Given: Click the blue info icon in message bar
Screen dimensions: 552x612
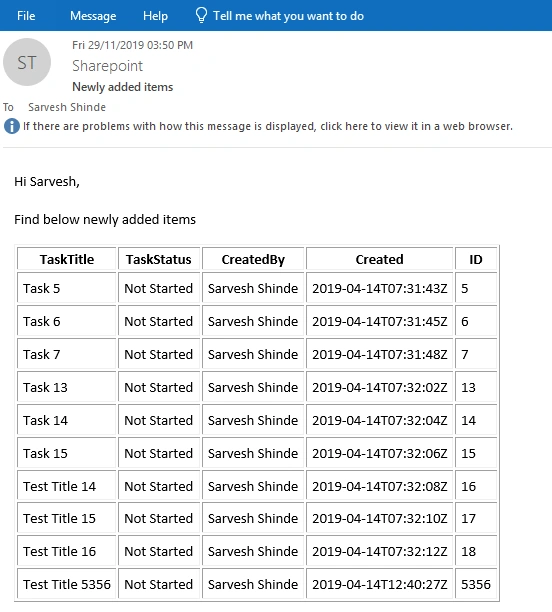Looking at the screenshot, I should (x=12, y=126).
